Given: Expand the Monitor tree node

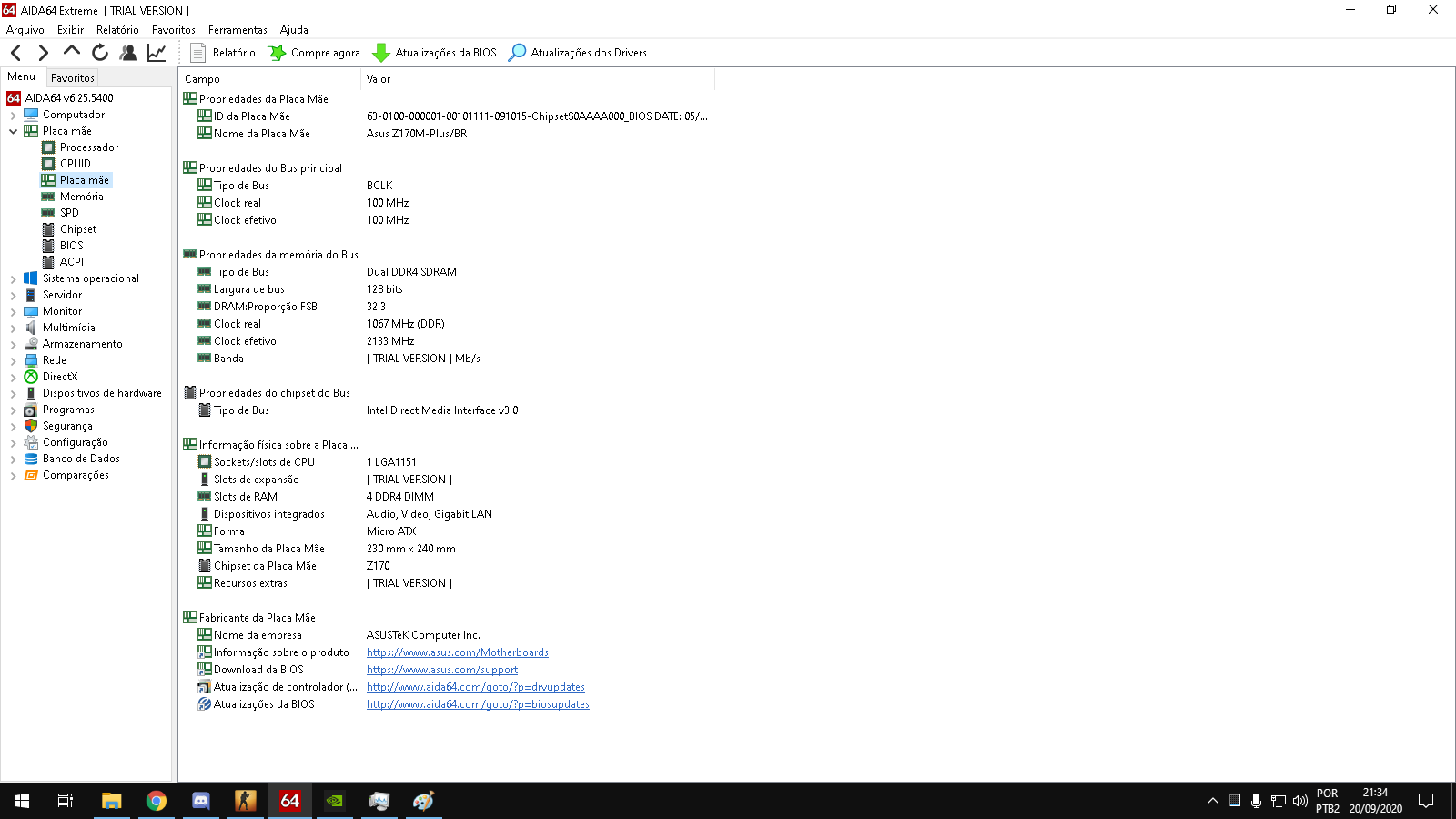Looking at the screenshot, I should click(13, 311).
